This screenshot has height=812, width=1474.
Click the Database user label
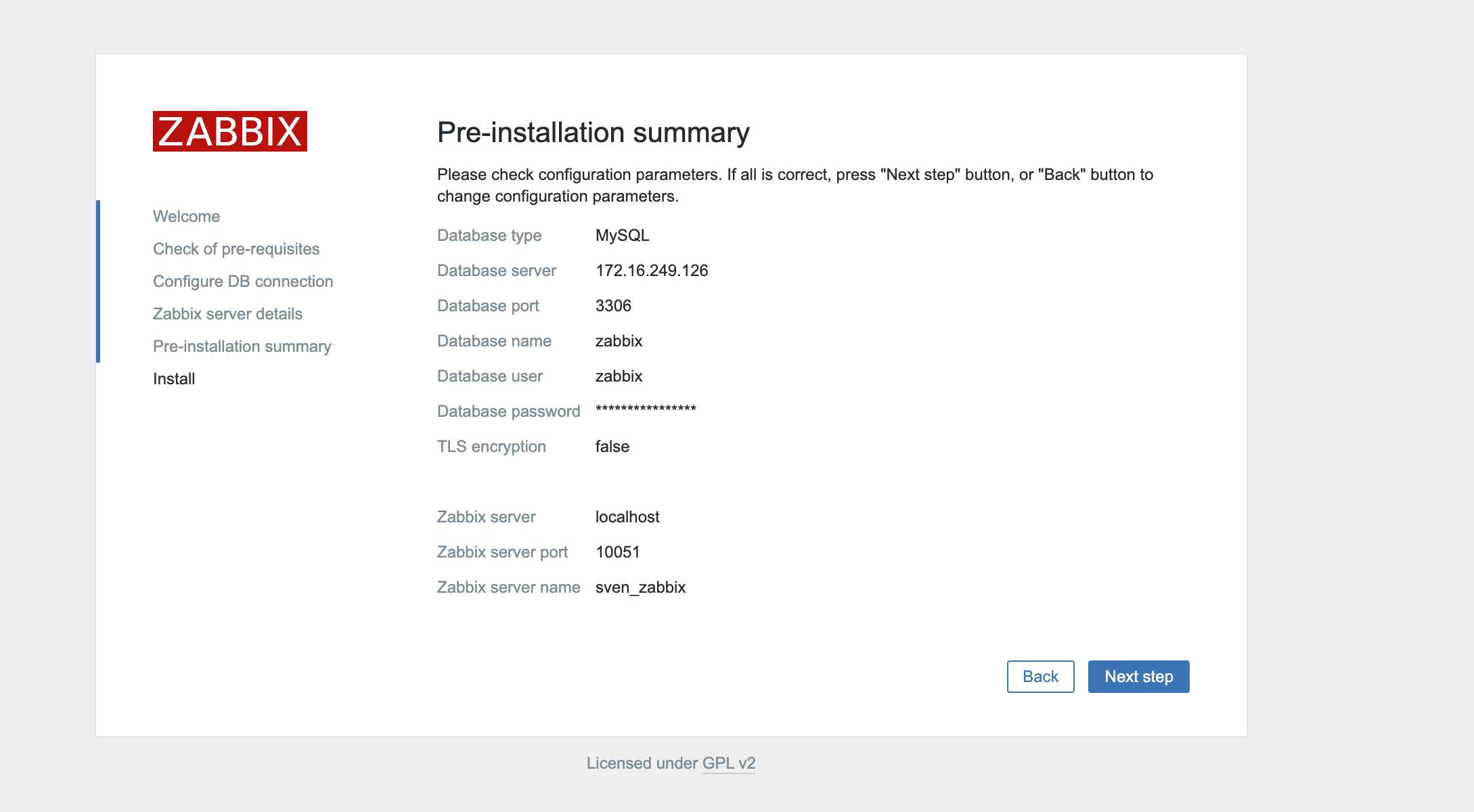coord(489,376)
